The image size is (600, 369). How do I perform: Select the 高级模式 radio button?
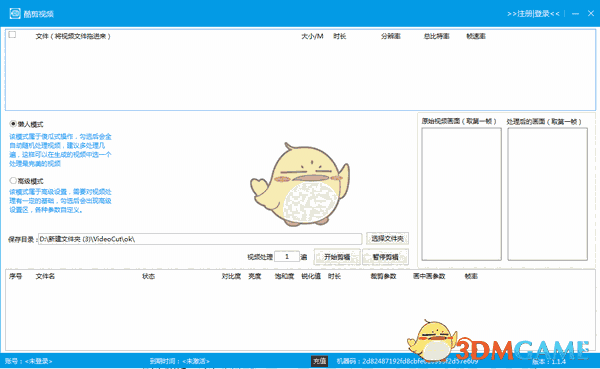pos(13,181)
